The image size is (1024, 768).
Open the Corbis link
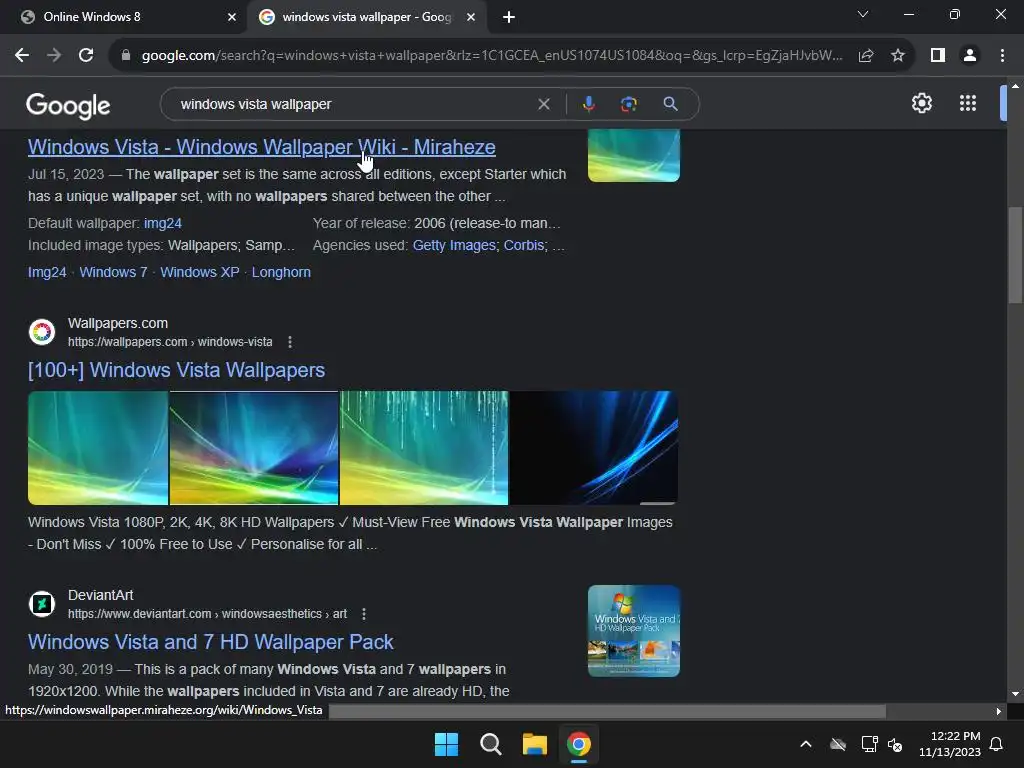(524, 246)
